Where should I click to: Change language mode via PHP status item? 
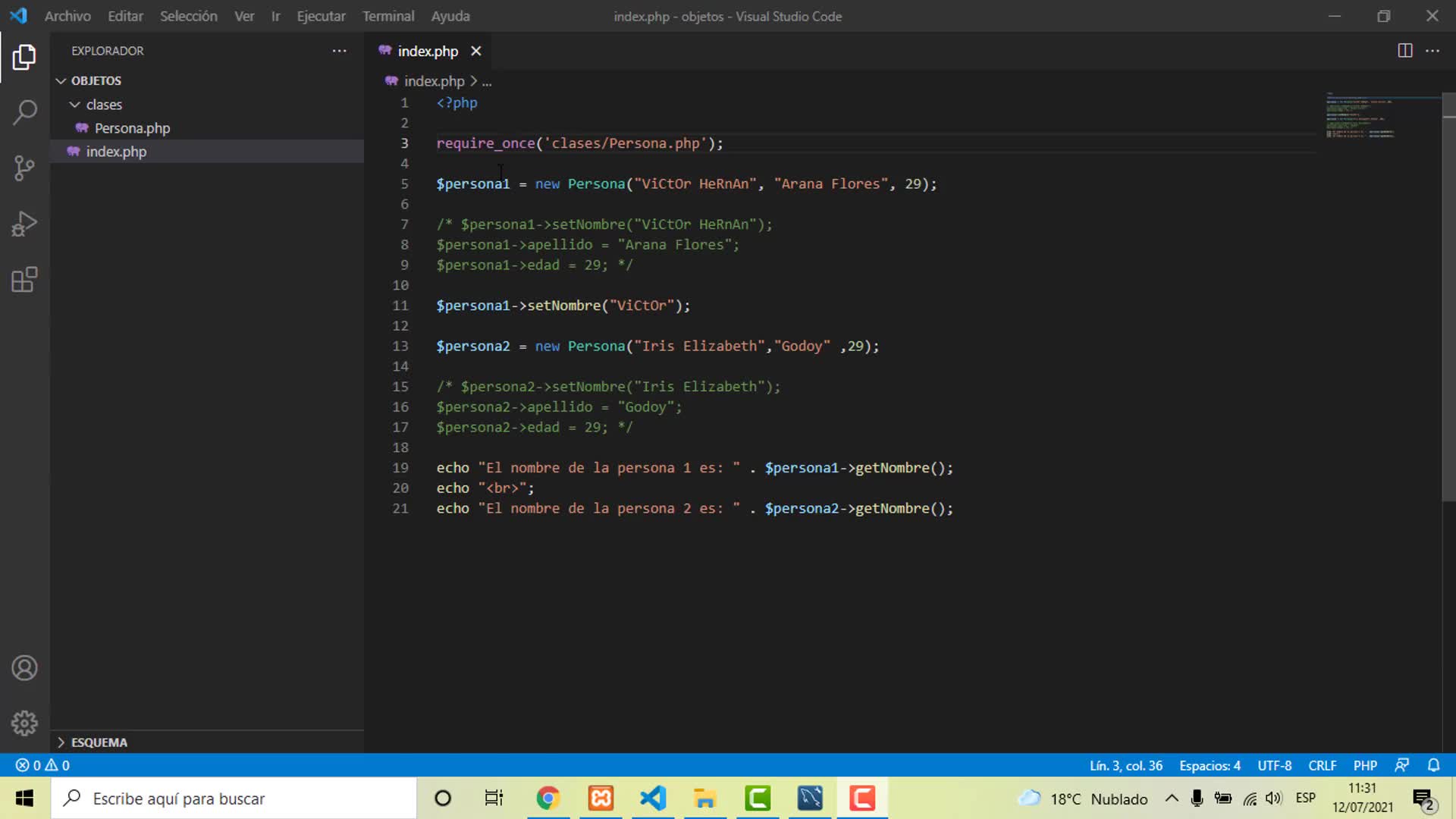1365,765
